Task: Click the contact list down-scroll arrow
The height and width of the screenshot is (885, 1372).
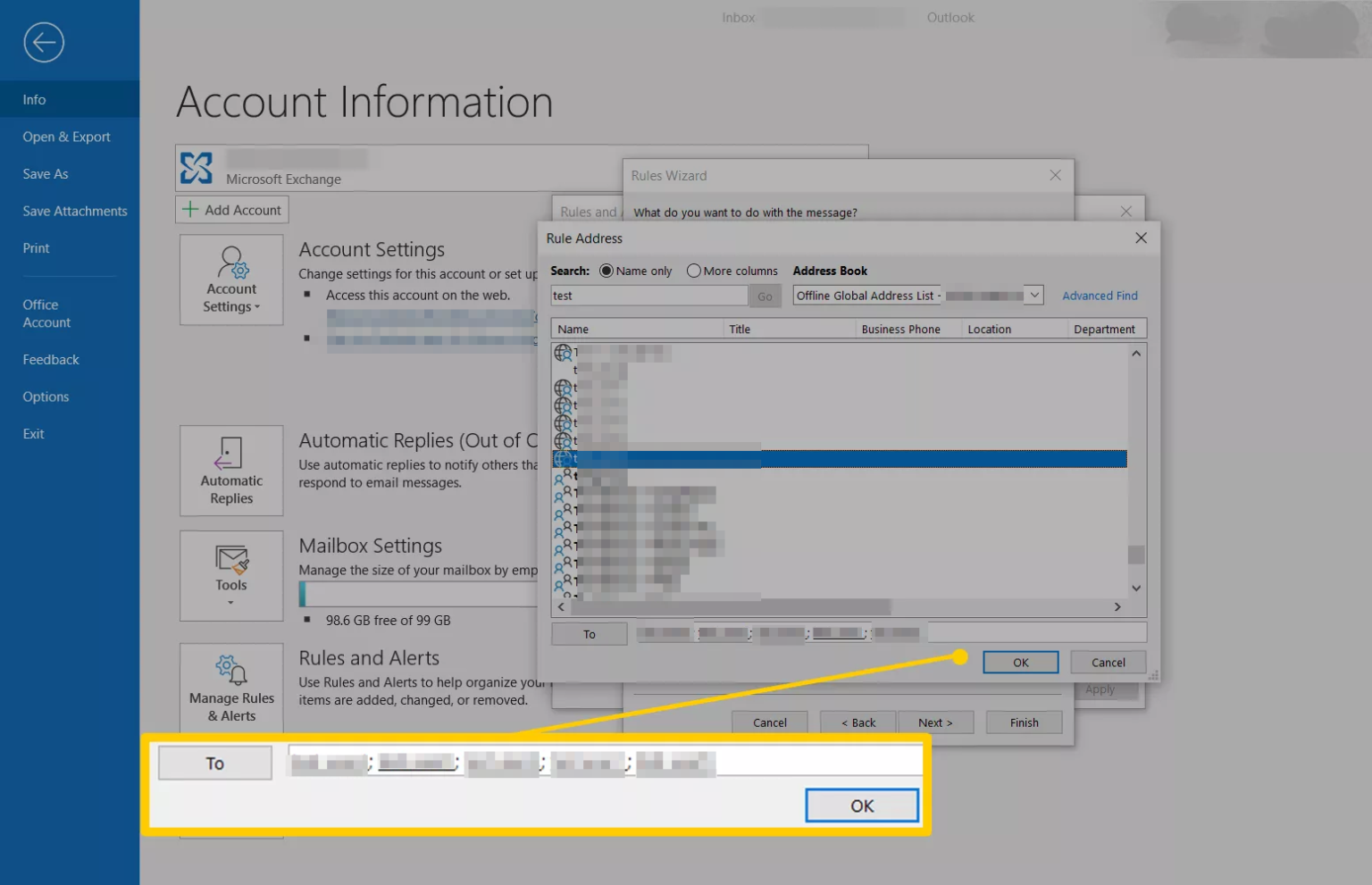Action: point(1136,588)
